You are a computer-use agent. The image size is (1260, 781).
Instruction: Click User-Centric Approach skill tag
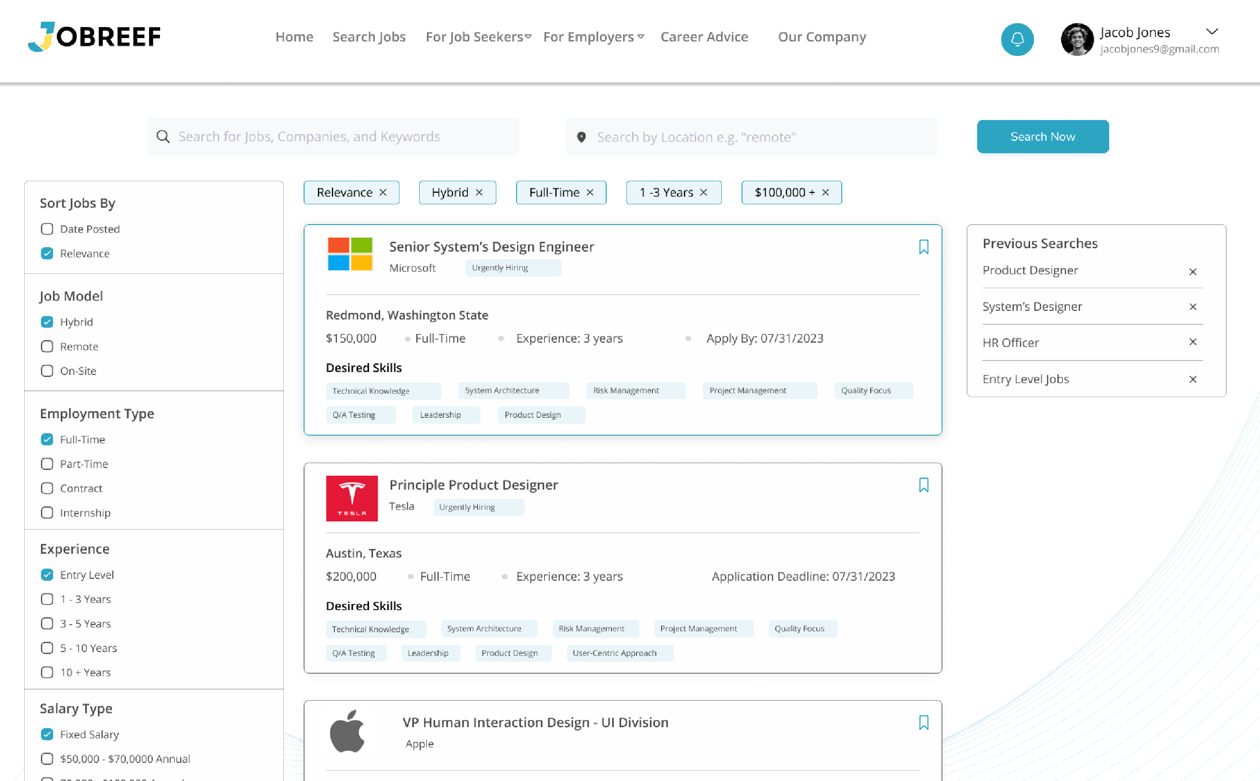click(620, 653)
